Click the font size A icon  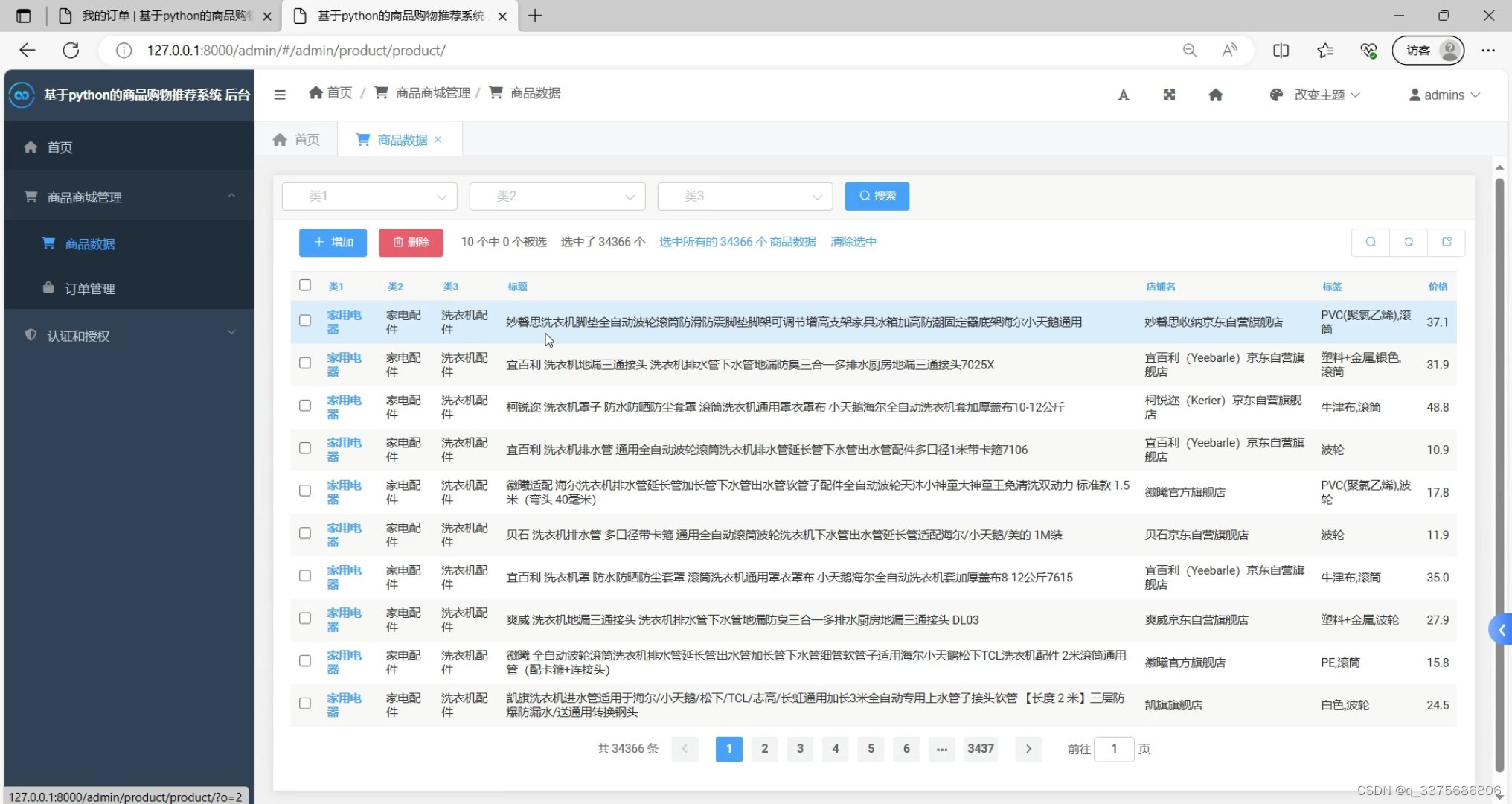coord(1124,95)
